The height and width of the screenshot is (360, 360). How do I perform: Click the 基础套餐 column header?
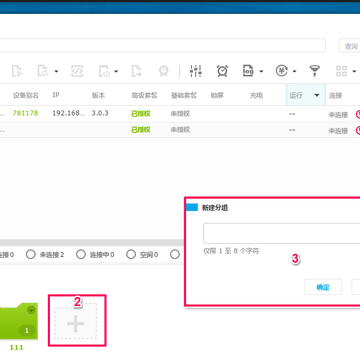tap(184, 95)
